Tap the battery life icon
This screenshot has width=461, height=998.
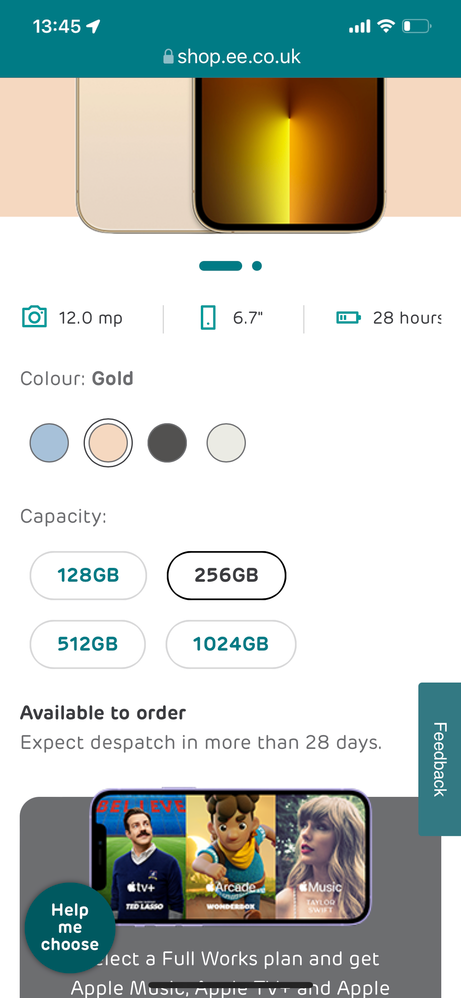(348, 317)
